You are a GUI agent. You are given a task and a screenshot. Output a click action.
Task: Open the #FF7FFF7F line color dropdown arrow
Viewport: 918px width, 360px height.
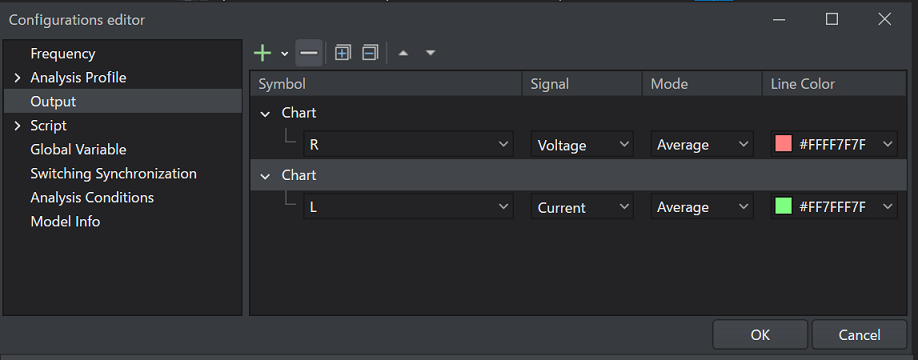click(x=888, y=207)
